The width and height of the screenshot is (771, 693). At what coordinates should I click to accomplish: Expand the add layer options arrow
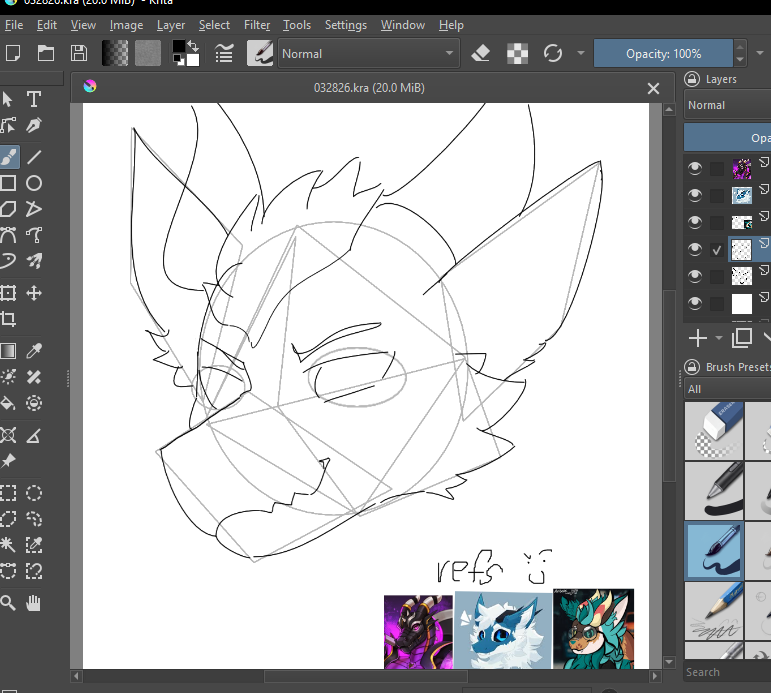pos(719,338)
